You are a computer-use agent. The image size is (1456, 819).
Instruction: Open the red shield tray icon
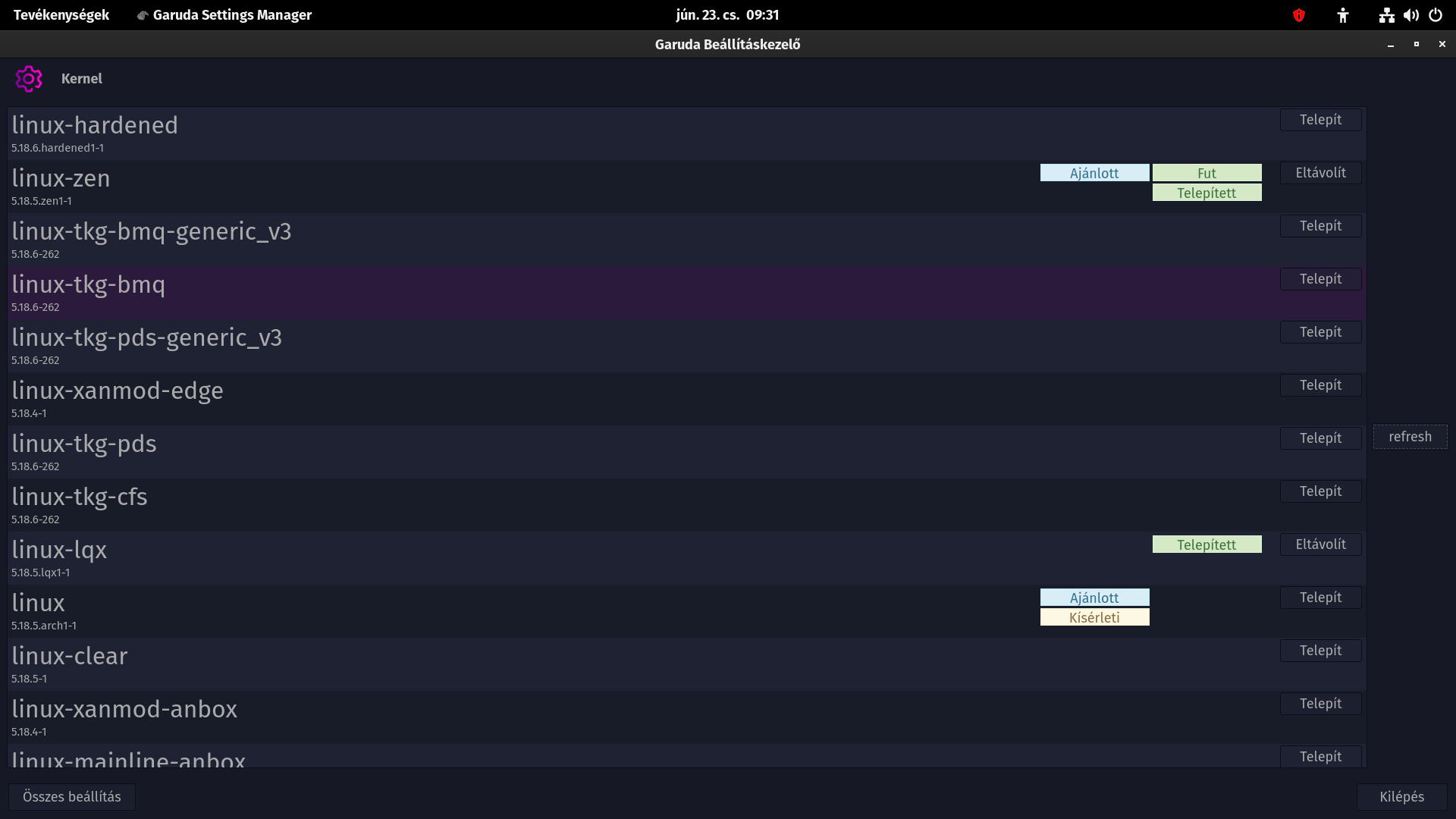coord(1298,15)
